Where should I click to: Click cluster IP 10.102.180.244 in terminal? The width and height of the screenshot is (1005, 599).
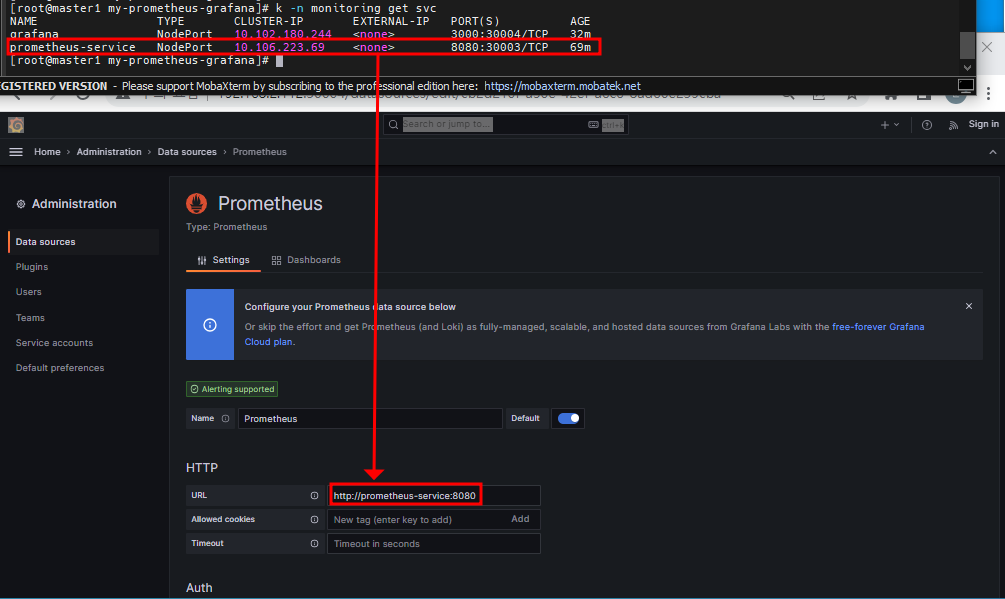coord(283,34)
